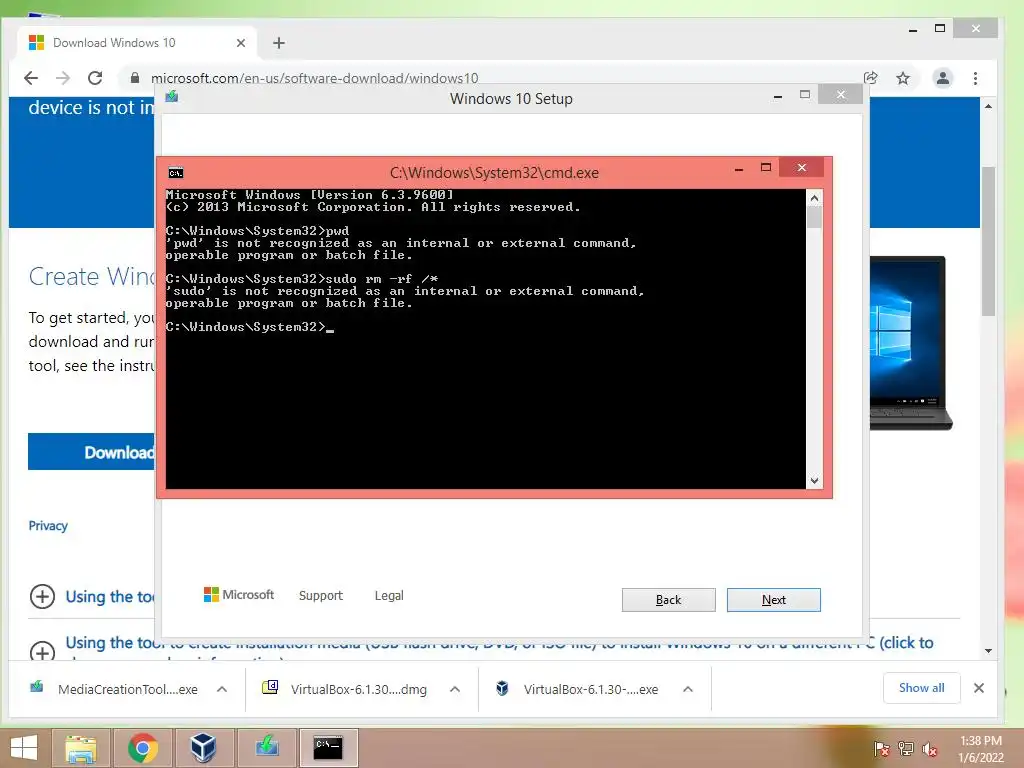Open the taskbar clock showing 1:38 PM
This screenshot has width=1024, height=768.
click(x=981, y=748)
